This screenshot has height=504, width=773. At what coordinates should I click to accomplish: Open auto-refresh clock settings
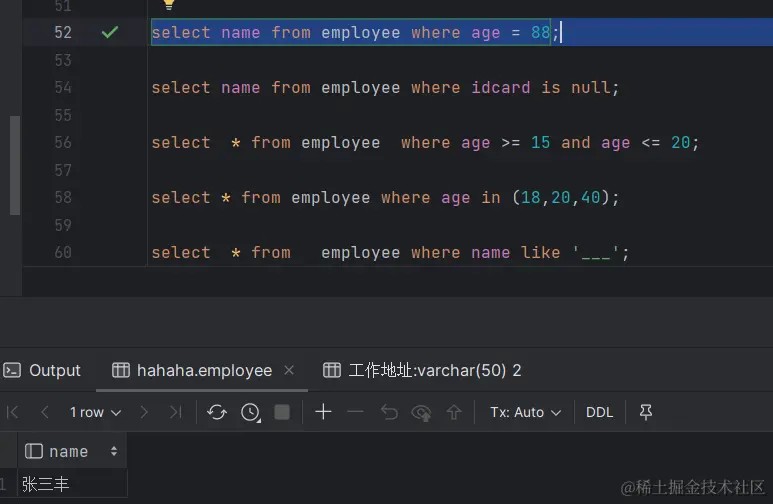(x=250, y=412)
